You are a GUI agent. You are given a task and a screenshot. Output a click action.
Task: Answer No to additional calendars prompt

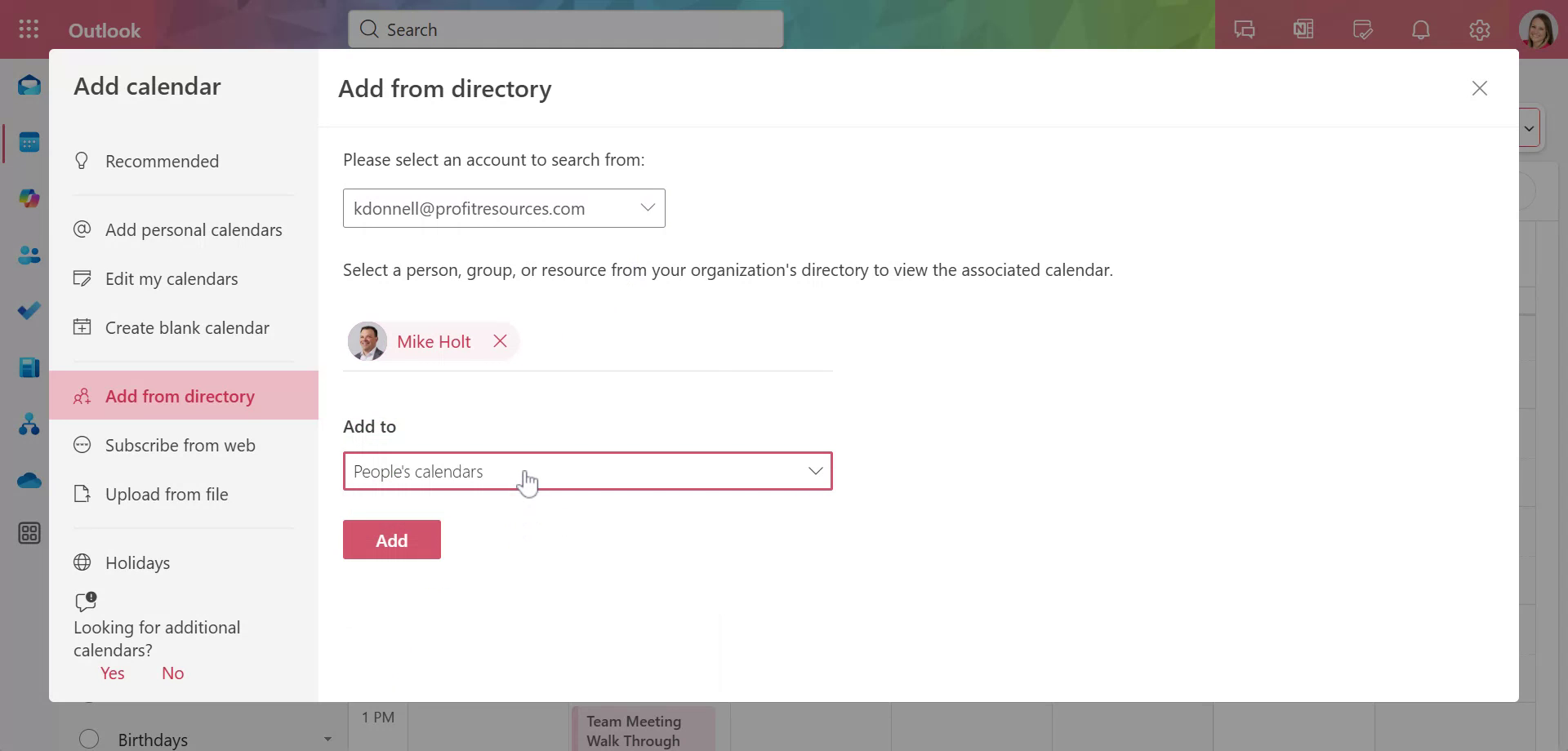click(172, 673)
